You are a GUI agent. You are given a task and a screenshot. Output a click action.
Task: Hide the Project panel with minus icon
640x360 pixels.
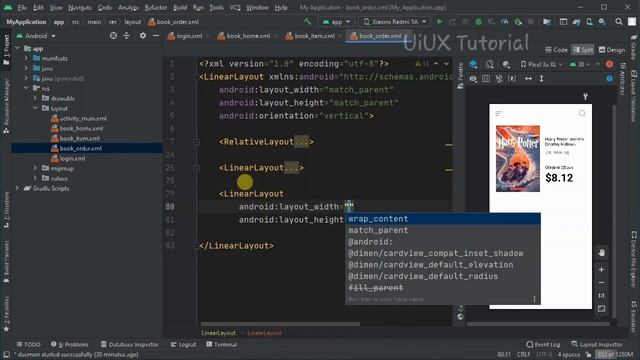tap(156, 36)
